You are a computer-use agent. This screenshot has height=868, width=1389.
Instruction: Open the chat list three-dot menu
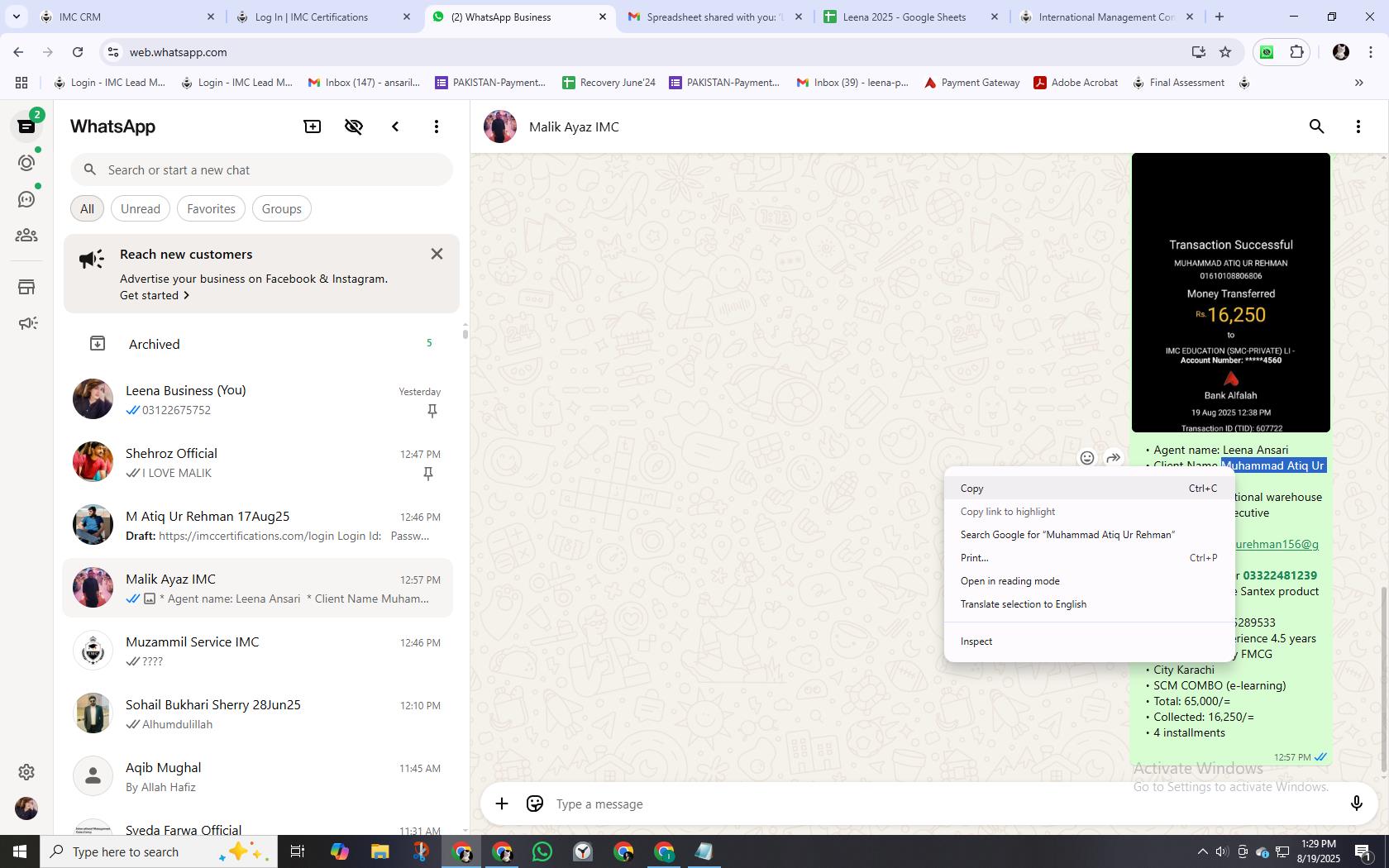pyautogui.click(x=437, y=126)
